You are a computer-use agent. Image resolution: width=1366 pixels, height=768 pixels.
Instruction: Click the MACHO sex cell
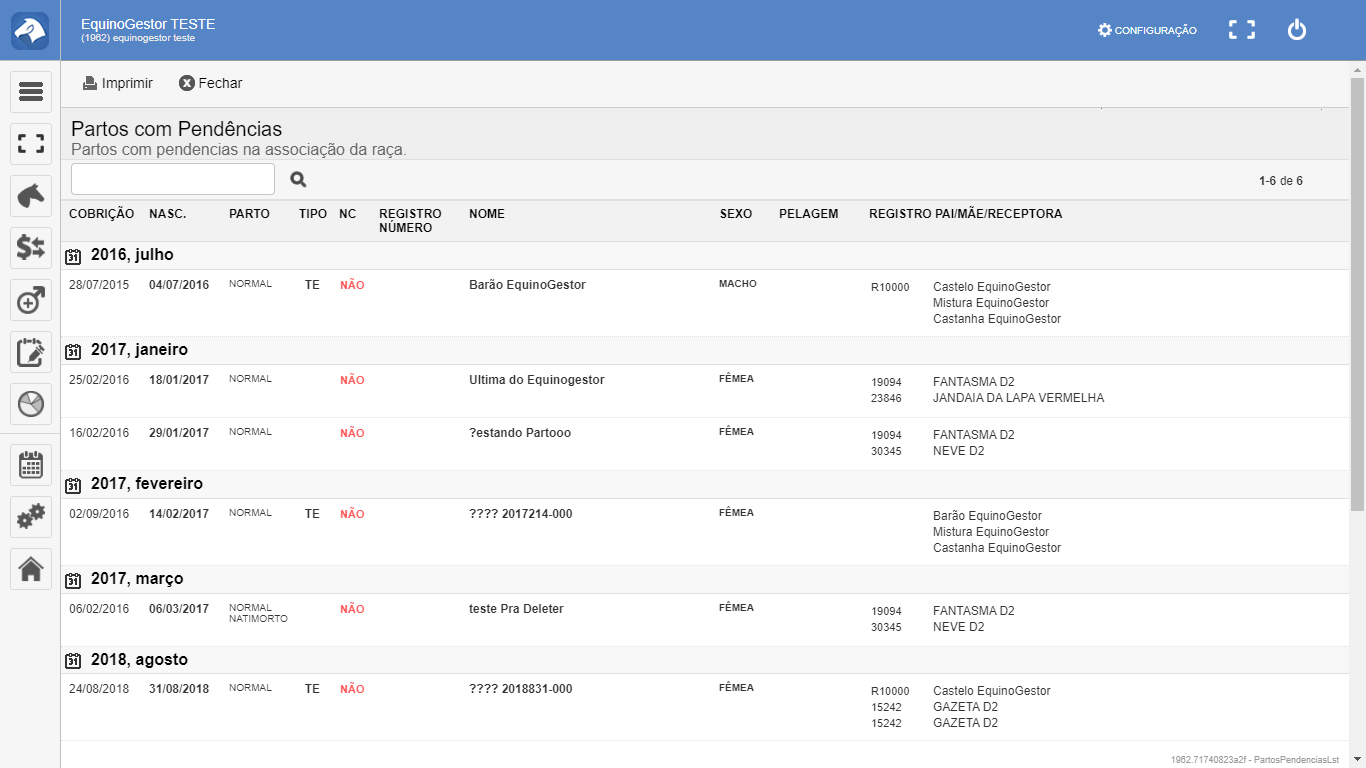point(738,284)
